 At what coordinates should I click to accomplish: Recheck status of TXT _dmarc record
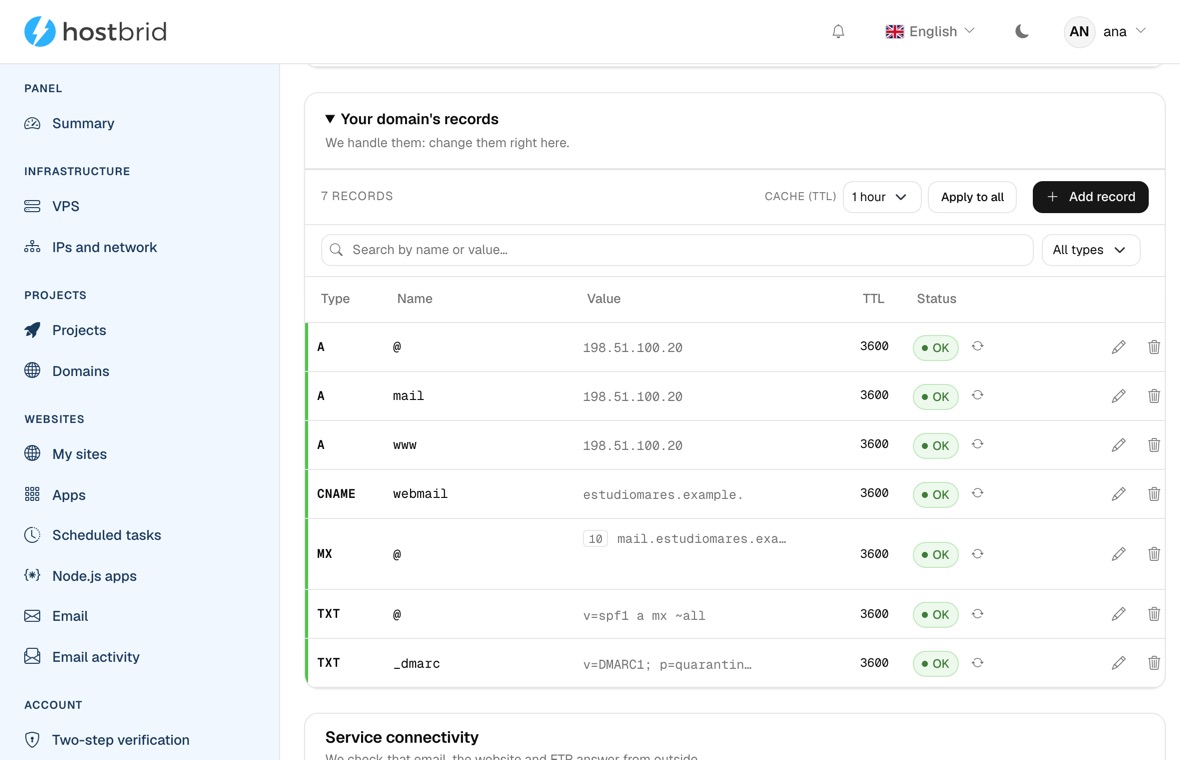tap(977, 663)
